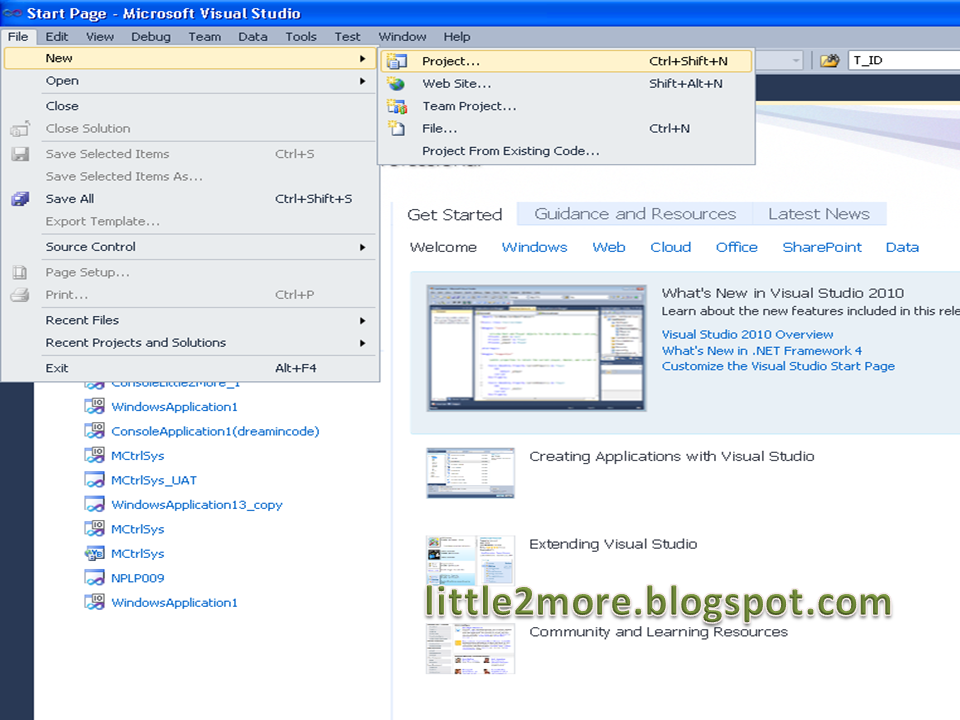Expand Recent Projects and Solutions arrow
This screenshot has height=720, width=960.
(x=362, y=343)
